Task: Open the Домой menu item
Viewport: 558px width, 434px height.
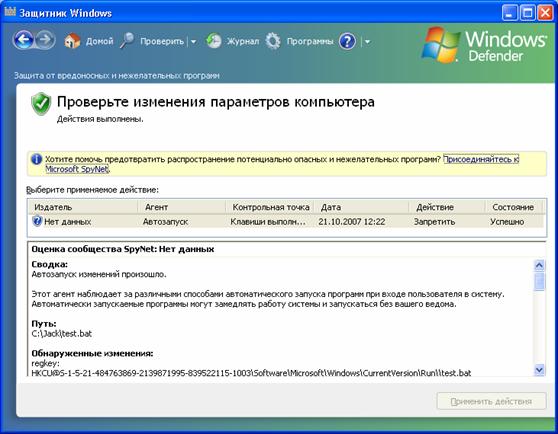Action: [99, 41]
